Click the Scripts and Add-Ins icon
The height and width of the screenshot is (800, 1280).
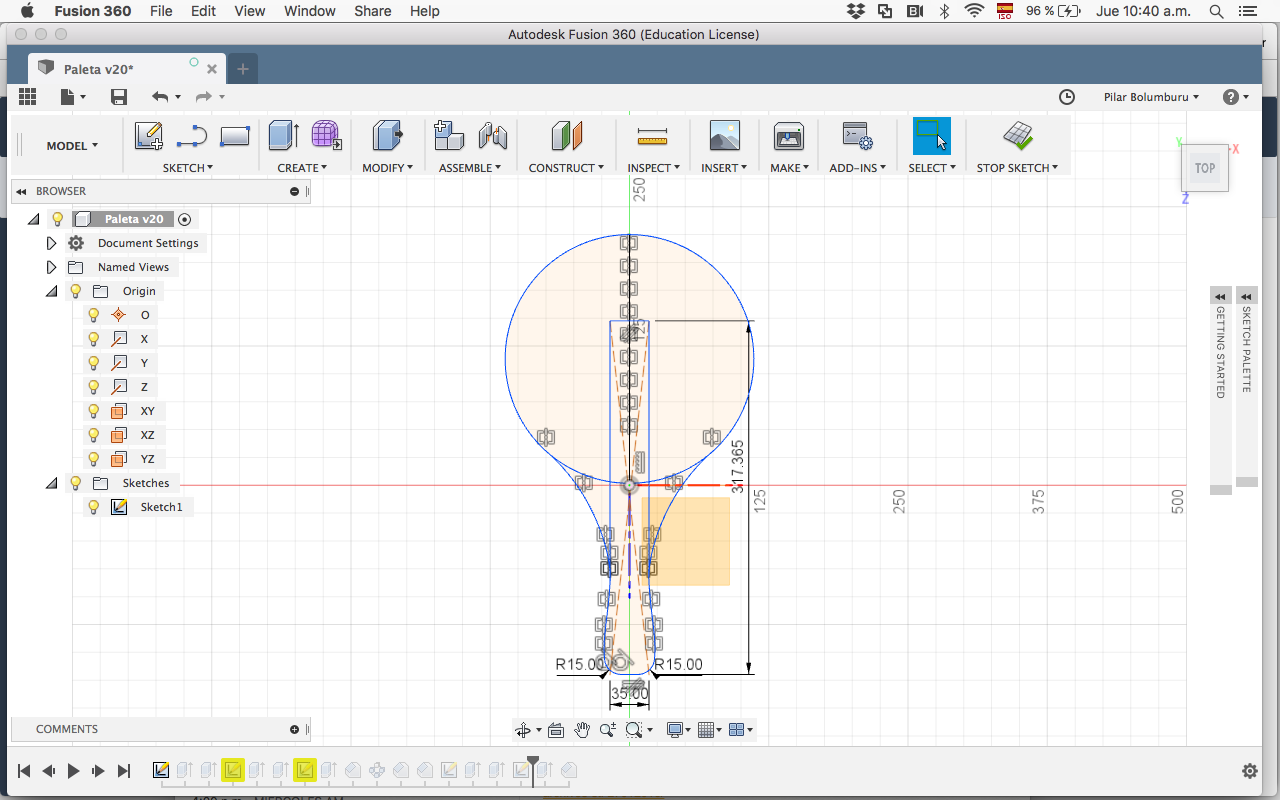tap(857, 136)
